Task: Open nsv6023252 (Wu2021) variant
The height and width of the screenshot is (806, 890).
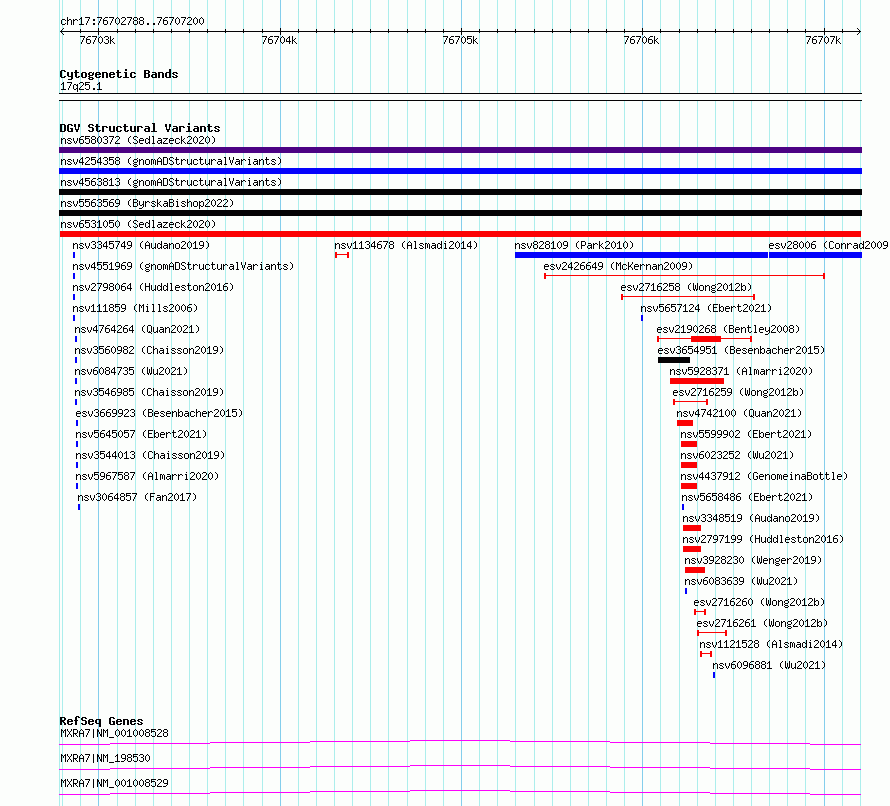Action: [x=737, y=455]
